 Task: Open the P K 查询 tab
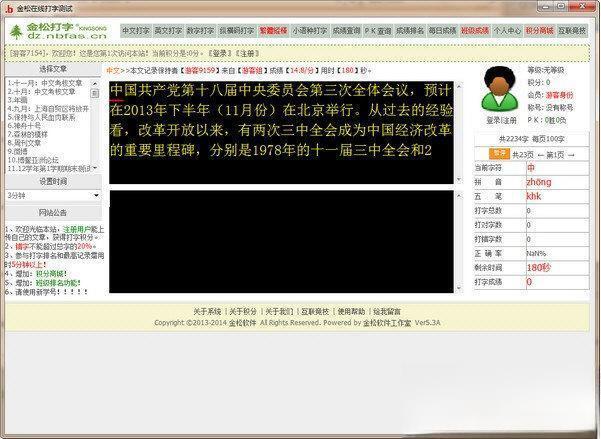(x=378, y=31)
